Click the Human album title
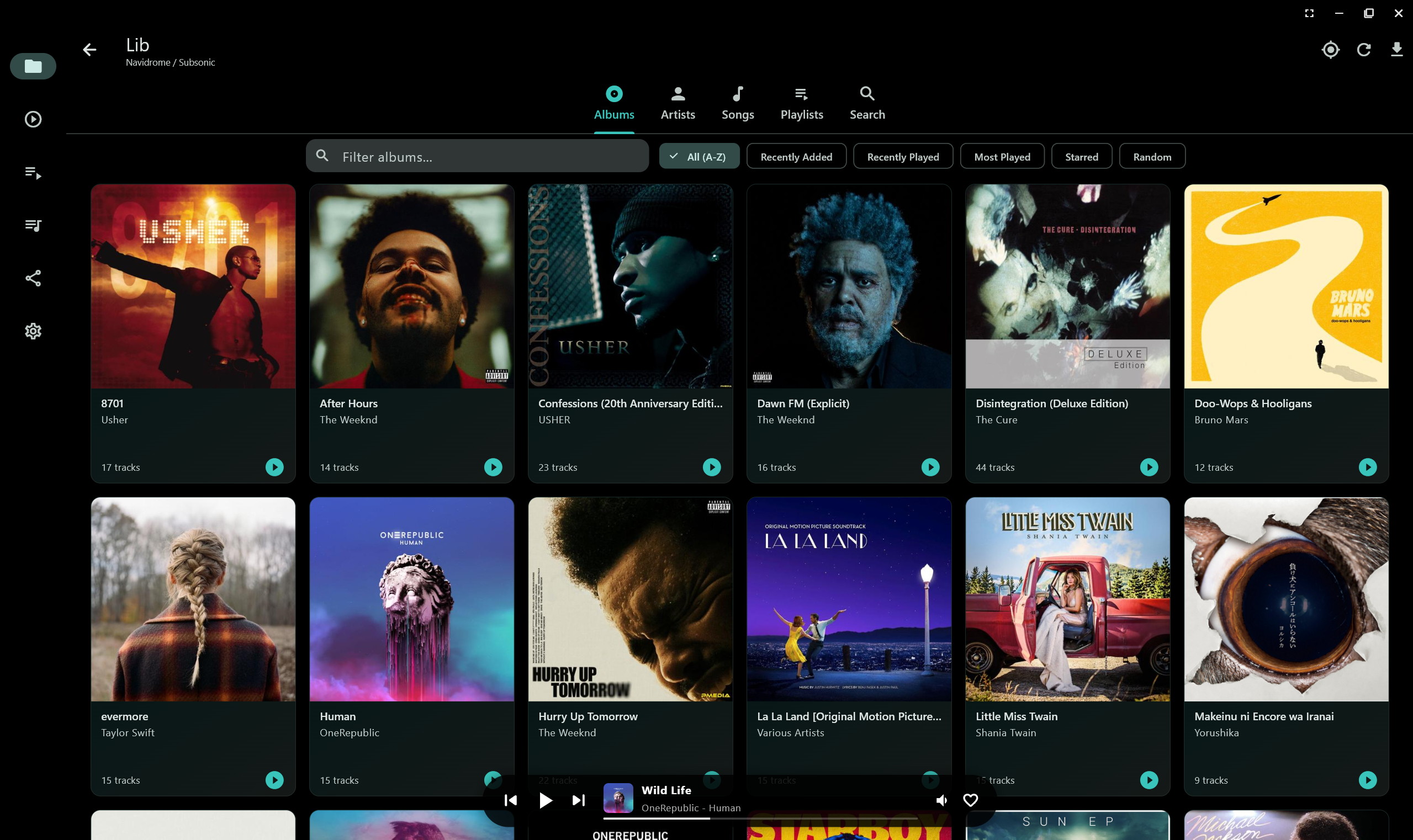The image size is (1413, 840). pyautogui.click(x=337, y=716)
